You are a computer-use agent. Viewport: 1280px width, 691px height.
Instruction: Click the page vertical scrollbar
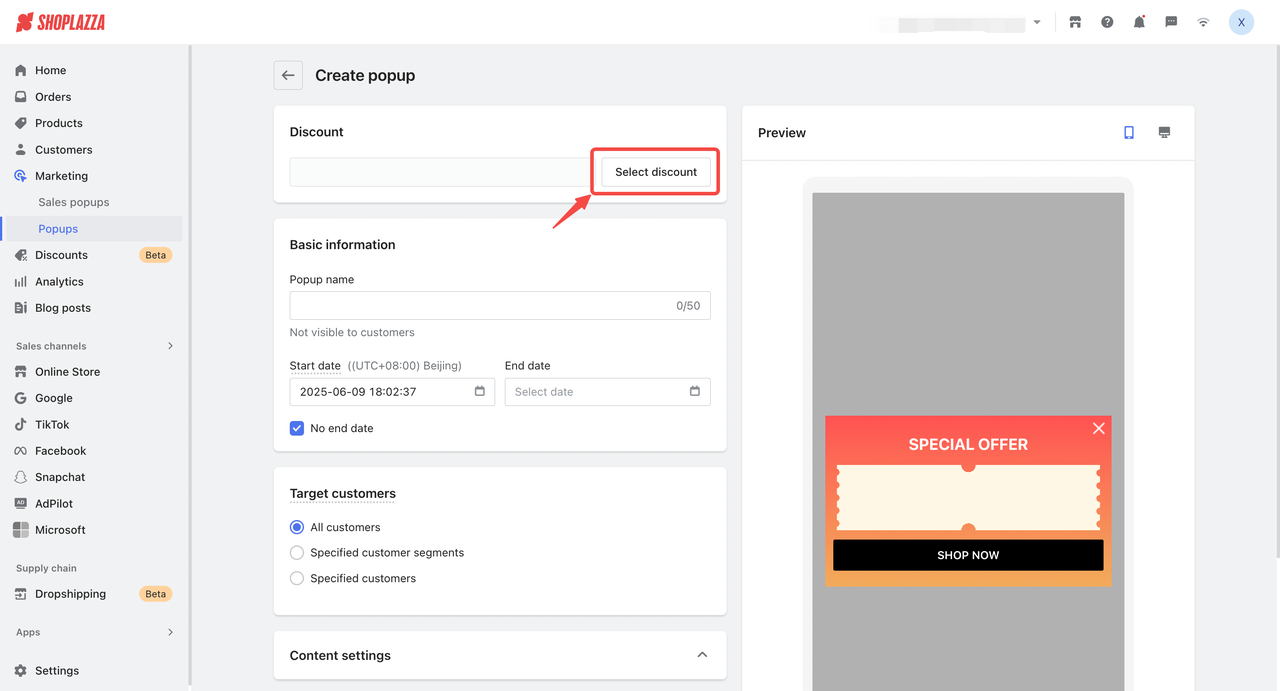coord(1276,300)
